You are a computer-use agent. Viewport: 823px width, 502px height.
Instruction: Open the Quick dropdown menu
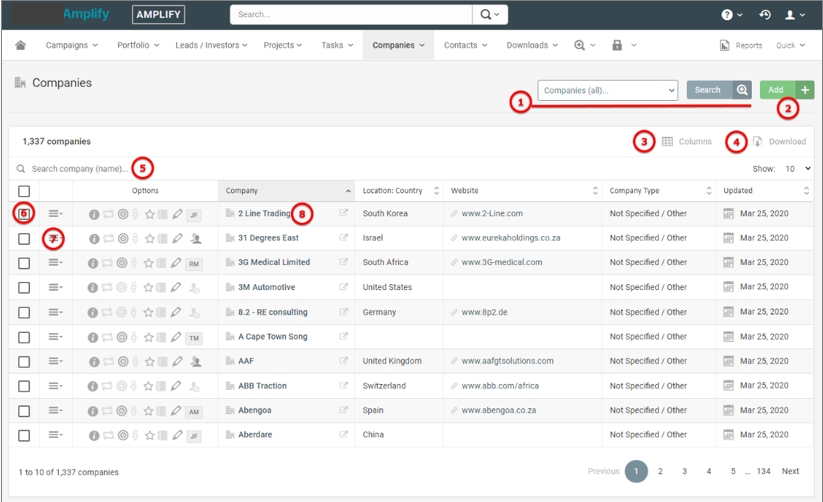(790, 45)
